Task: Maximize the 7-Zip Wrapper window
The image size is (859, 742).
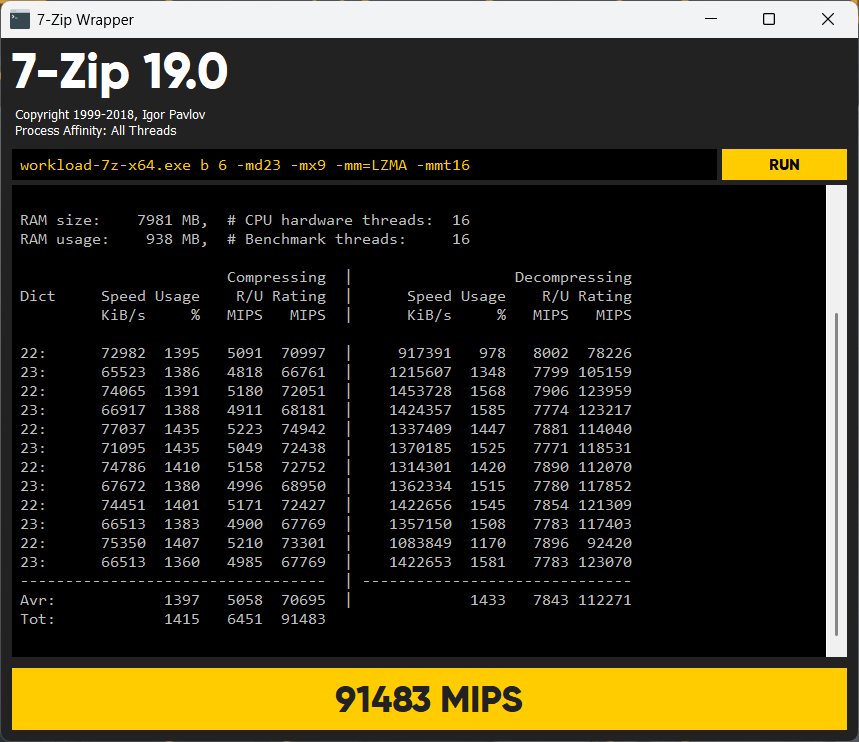Action: click(x=769, y=19)
